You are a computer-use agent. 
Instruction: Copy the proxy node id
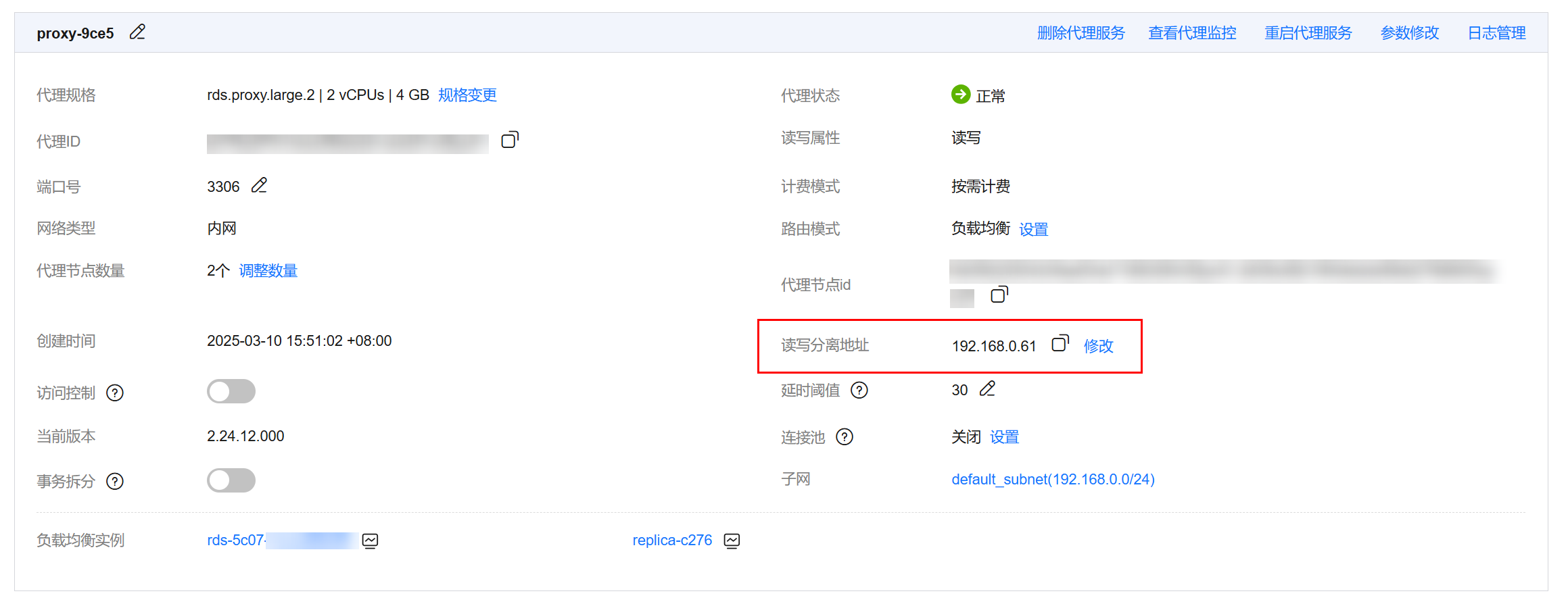[999, 295]
